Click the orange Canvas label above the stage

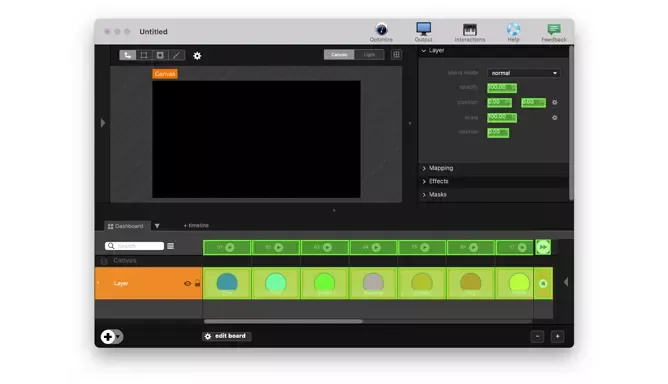click(165, 74)
